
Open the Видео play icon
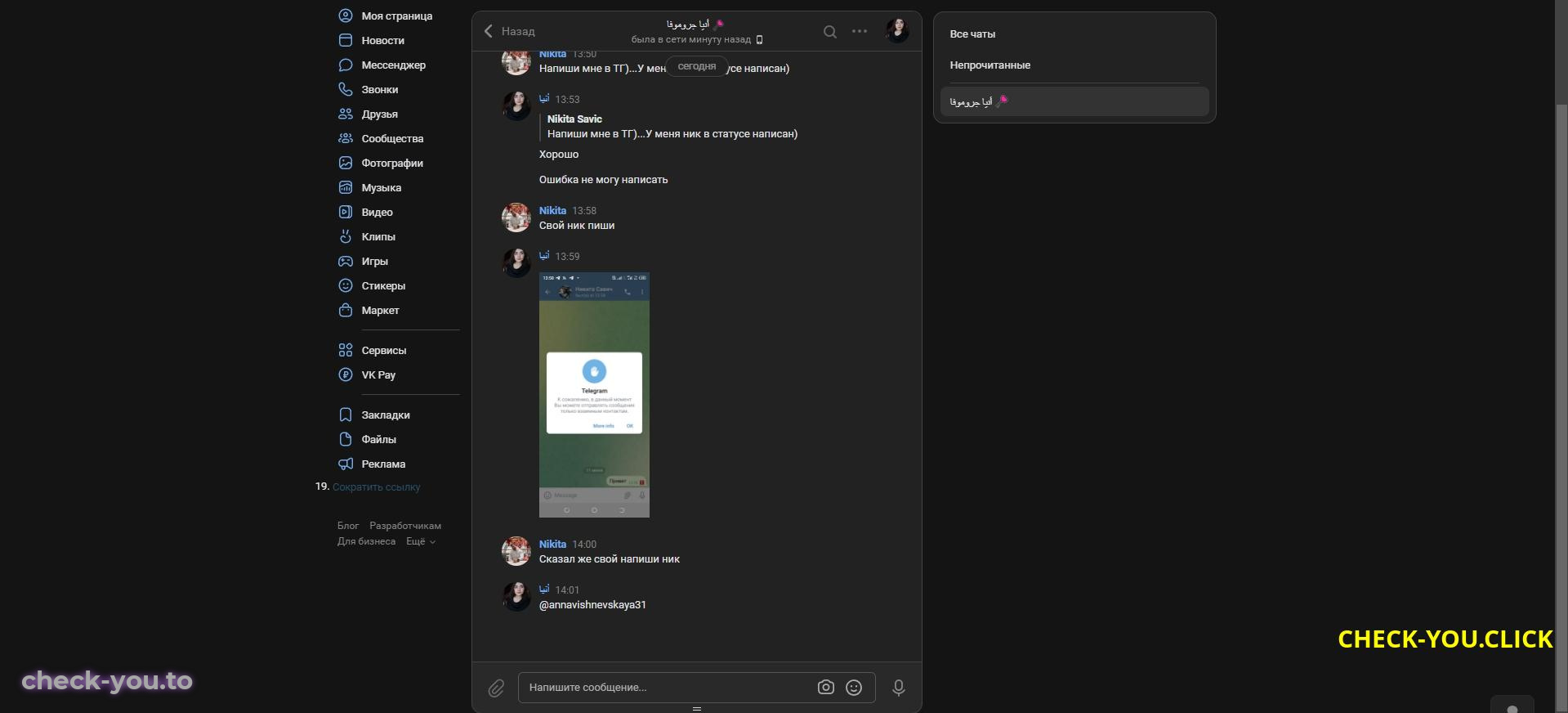(346, 212)
